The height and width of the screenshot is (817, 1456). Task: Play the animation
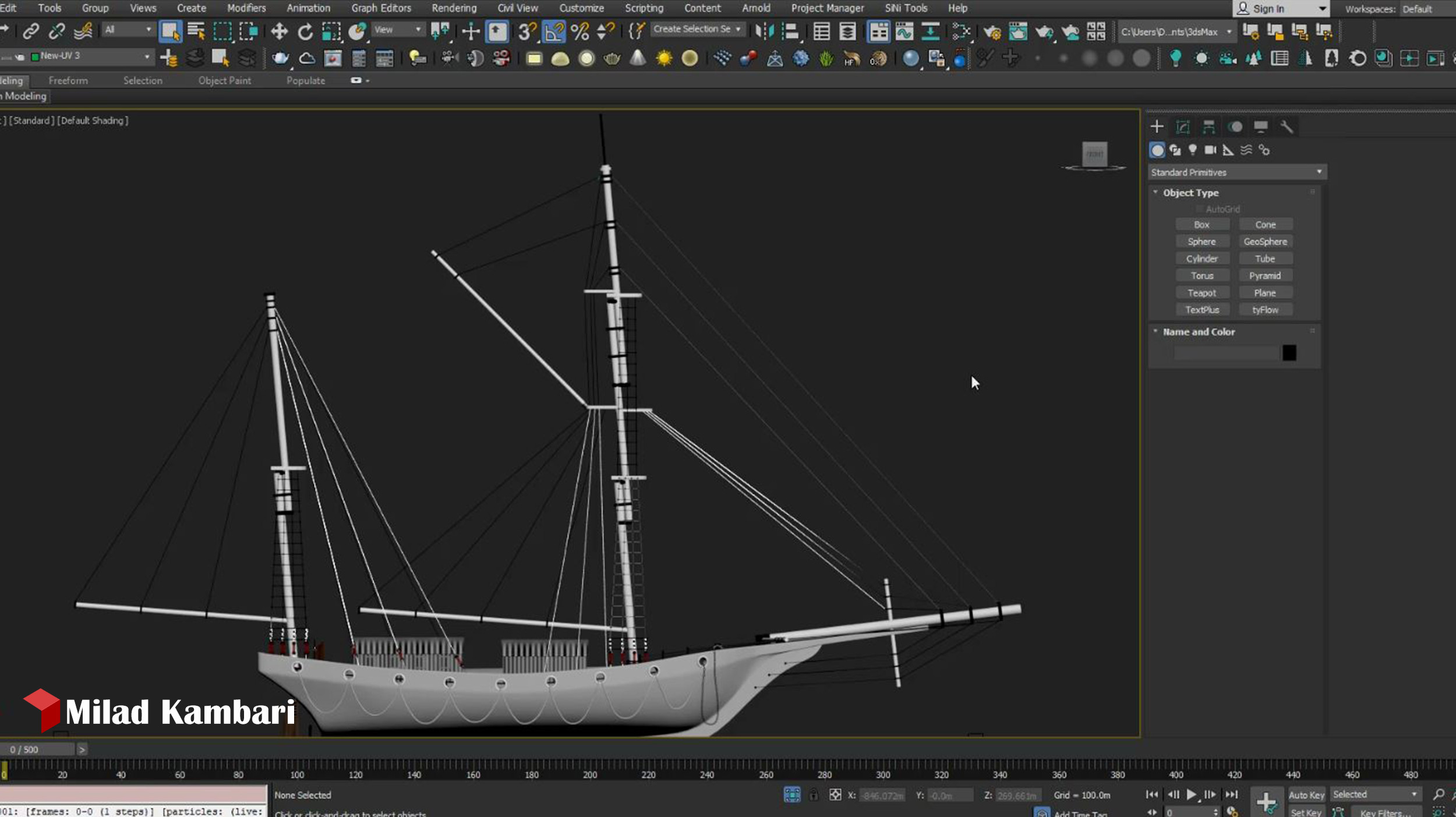(x=1192, y=795)
